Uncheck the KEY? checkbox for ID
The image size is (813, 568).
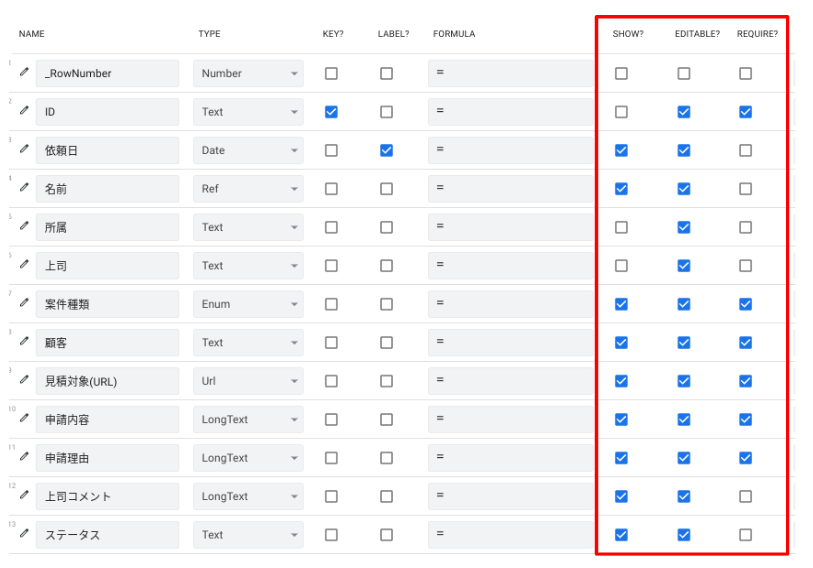(331, 112)
